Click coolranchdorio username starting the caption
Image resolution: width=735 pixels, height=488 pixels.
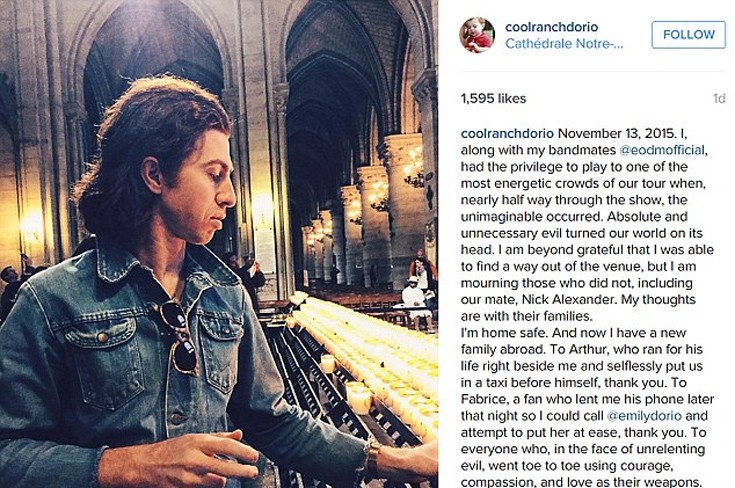click(x=506, y=134)
